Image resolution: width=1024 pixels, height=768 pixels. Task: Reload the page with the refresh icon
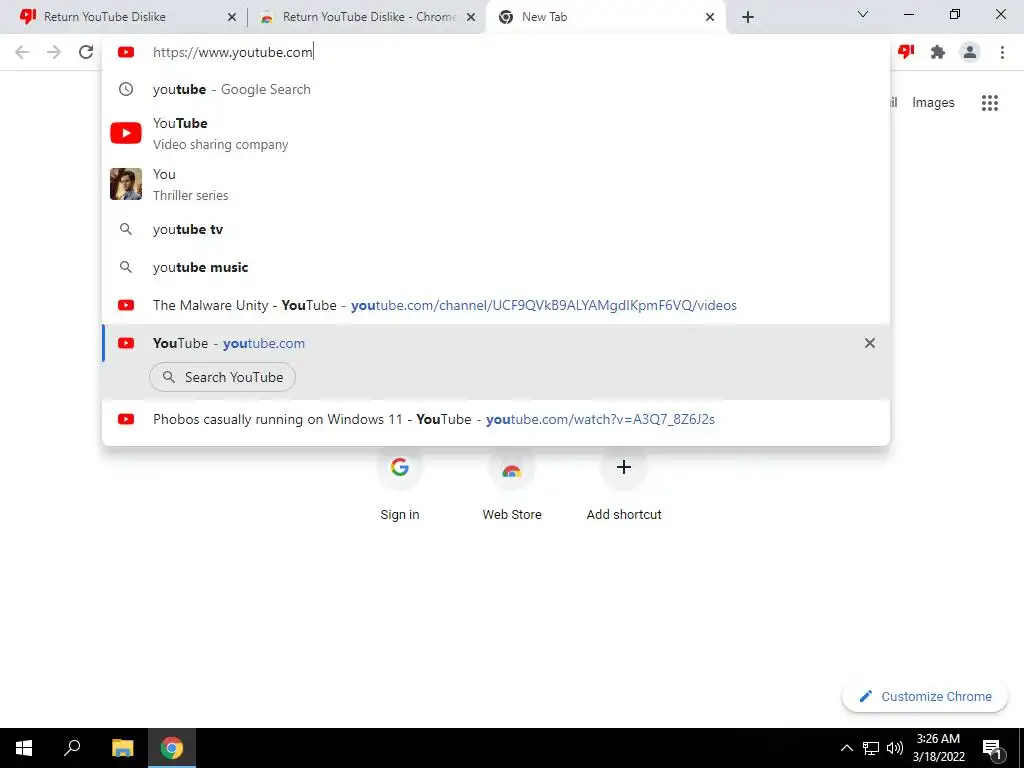point(86,52)
